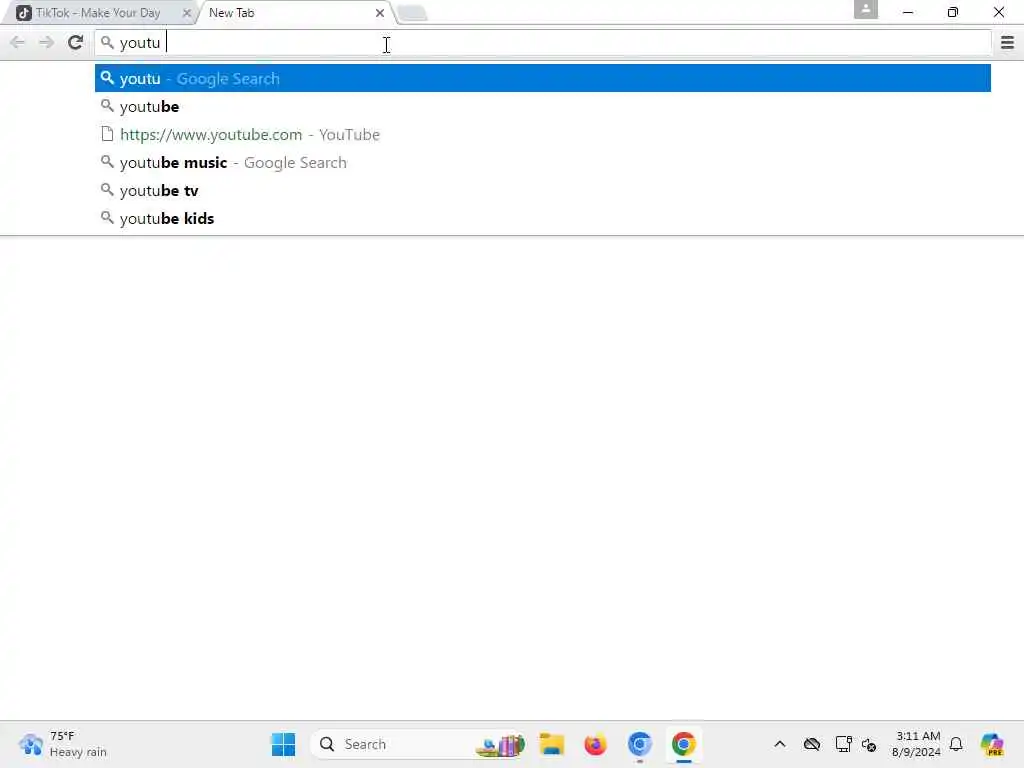Minimize the Chrome window
This screenshot has width=1024, height=768.
[908, 12]
